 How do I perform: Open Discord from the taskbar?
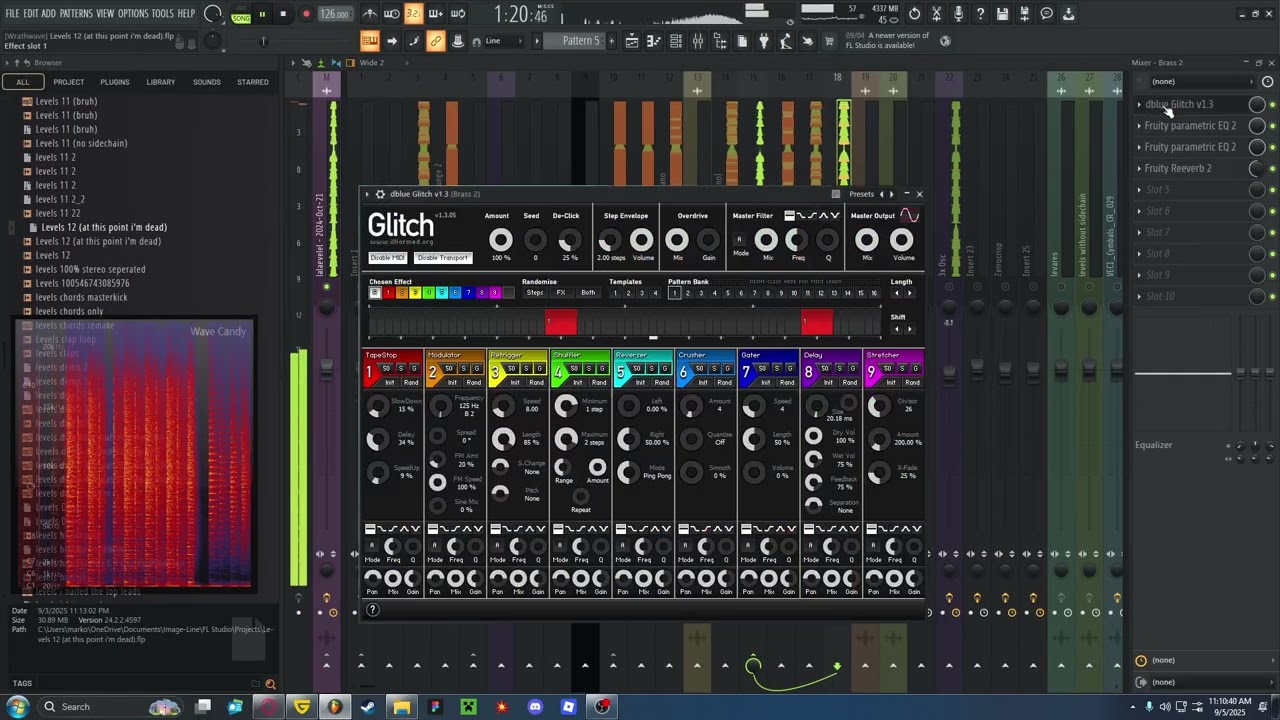(535, 707)
